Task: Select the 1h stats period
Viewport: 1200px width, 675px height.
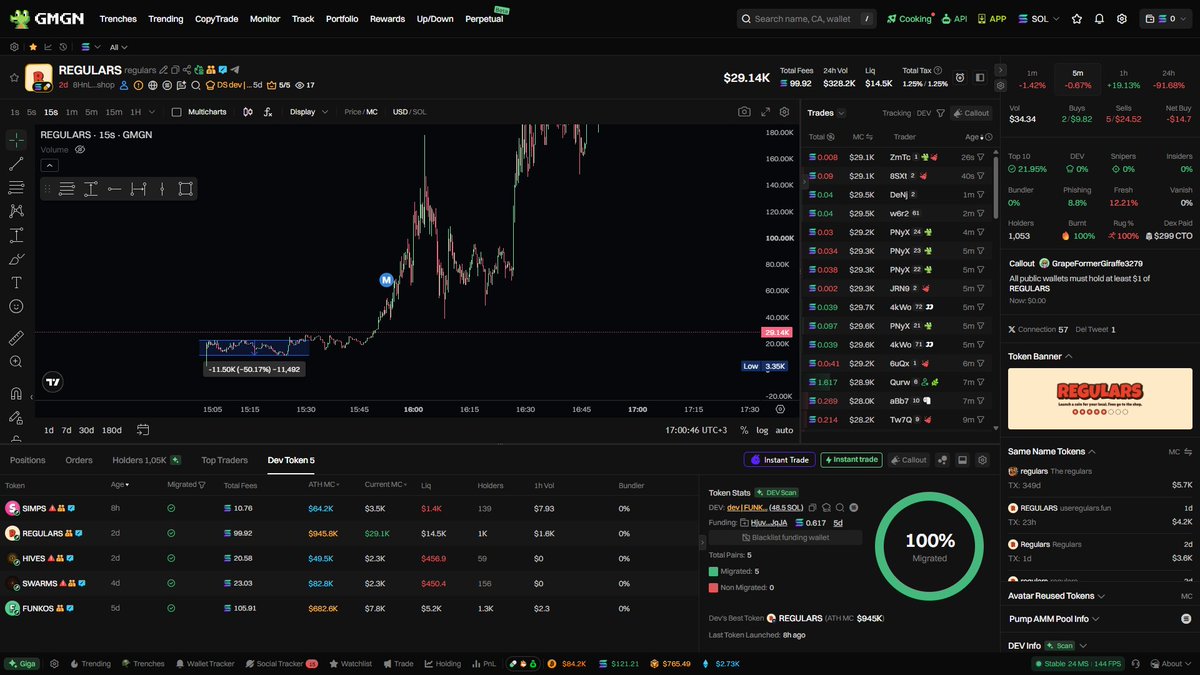Action: pos(1125,79)
